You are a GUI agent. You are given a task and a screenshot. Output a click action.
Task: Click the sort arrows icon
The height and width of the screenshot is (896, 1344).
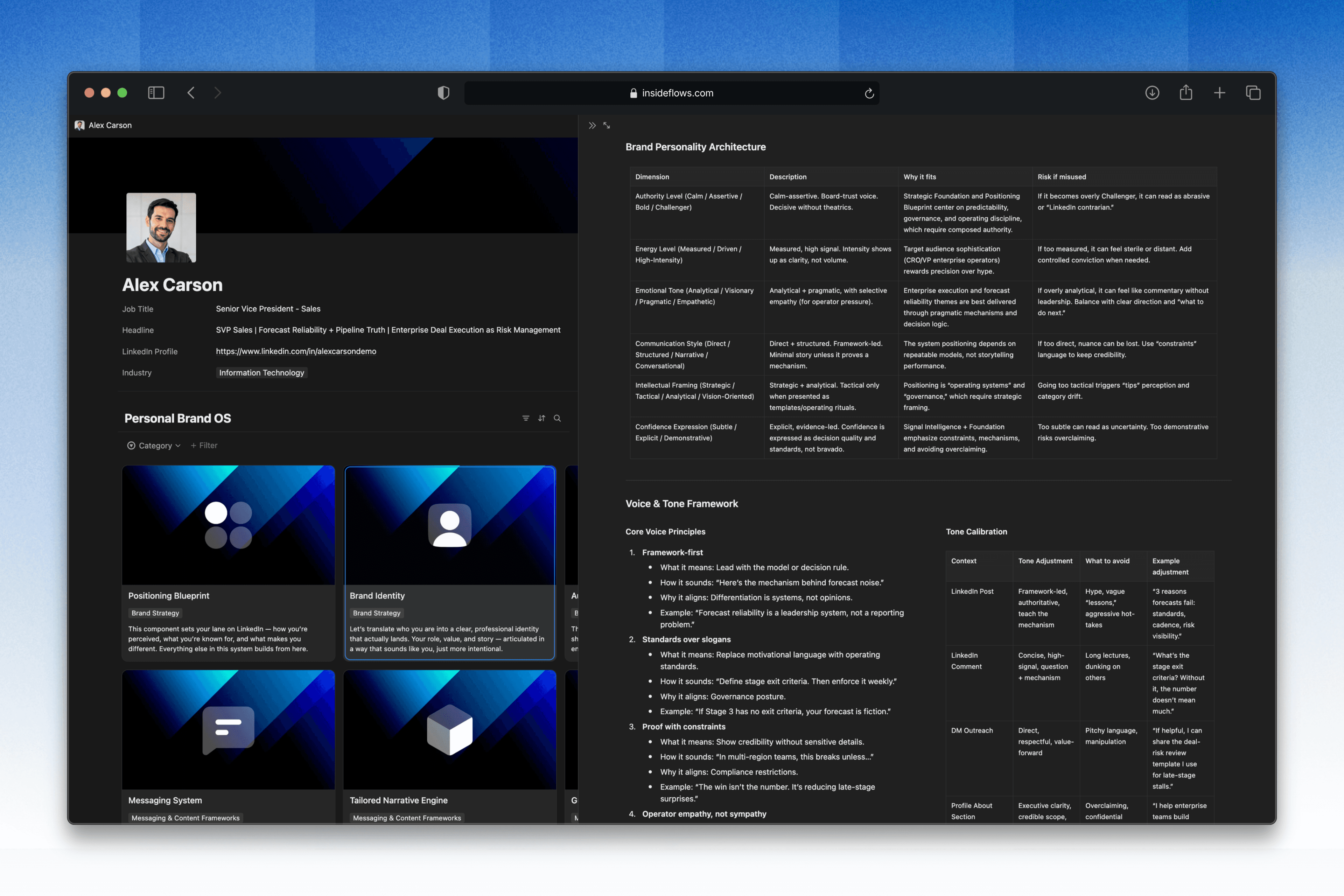541,418
